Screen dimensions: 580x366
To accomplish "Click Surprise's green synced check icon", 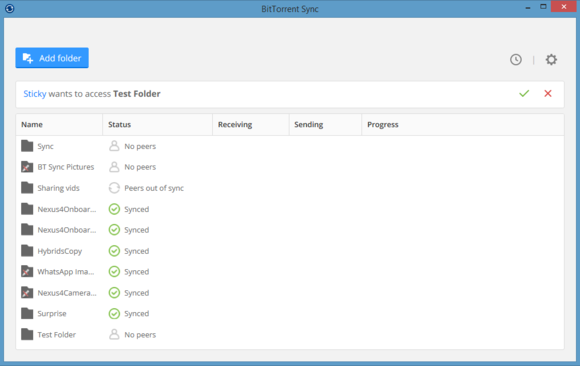I will pyautogui.click(x=114, y=313).
